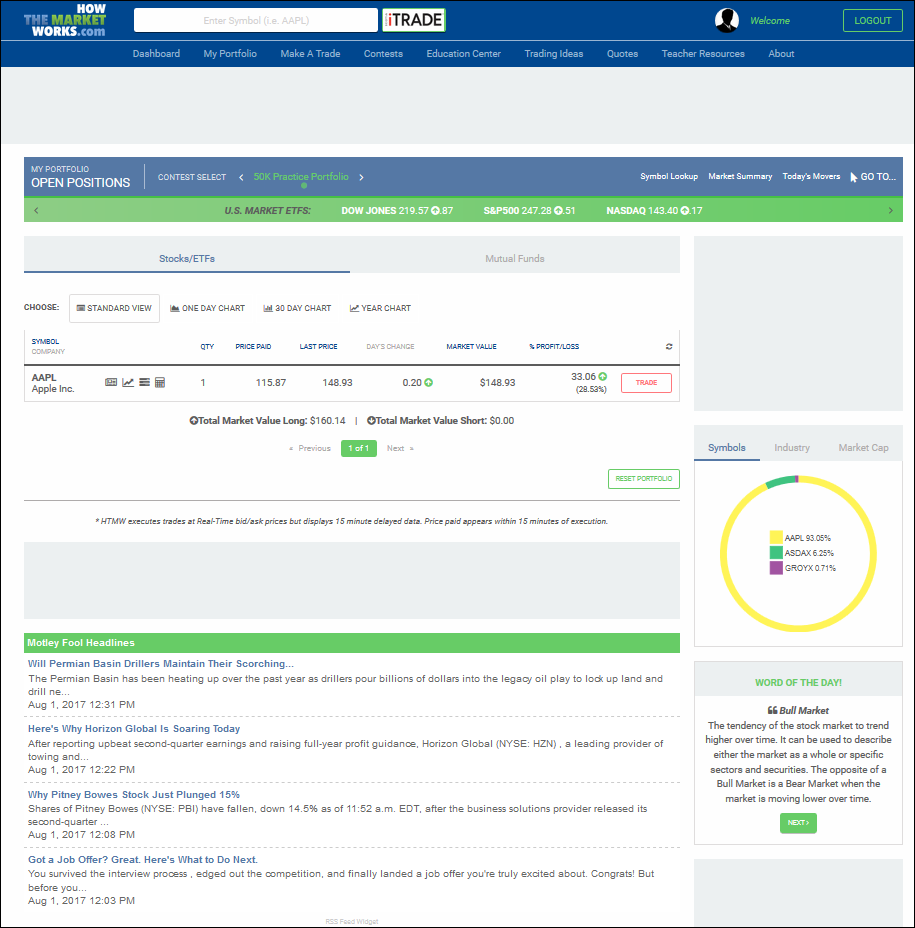Select the STANDARD VIEW option
915x928 pixels.
coord(114,308)
